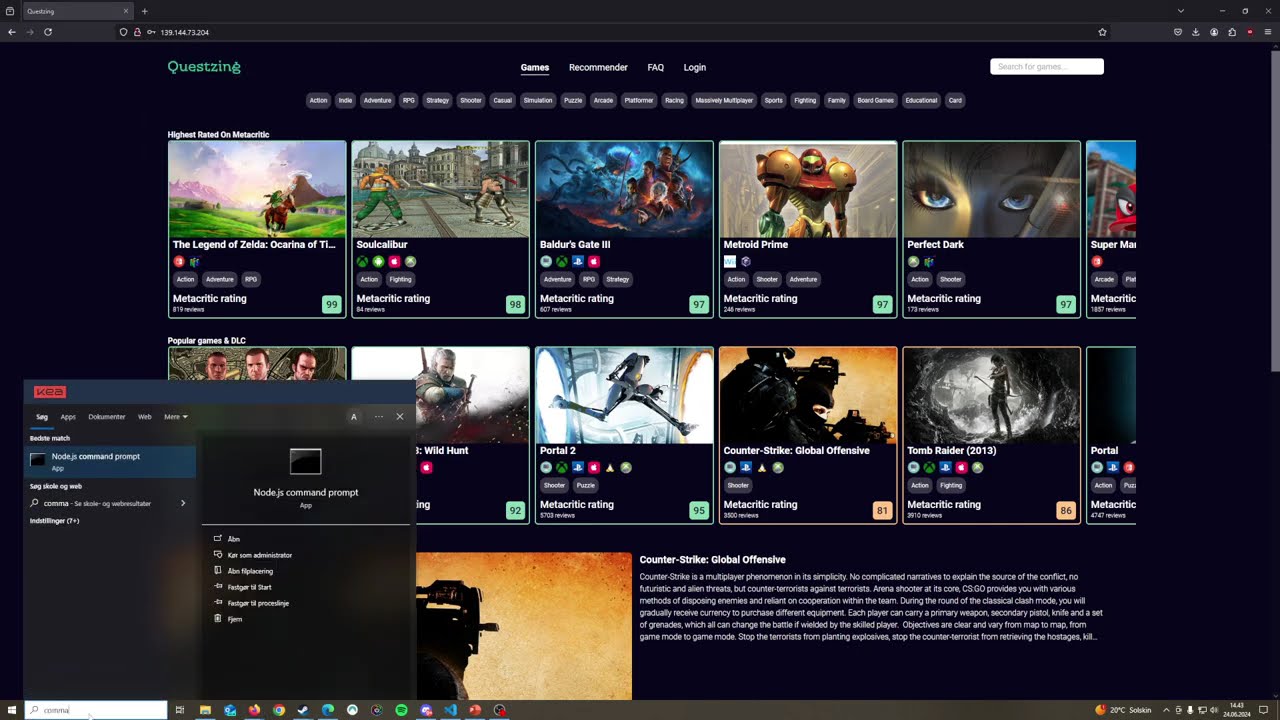Open the Metroid Prime card image
The width and height of the screenshot is (1280, 720).
click(808, 189)
